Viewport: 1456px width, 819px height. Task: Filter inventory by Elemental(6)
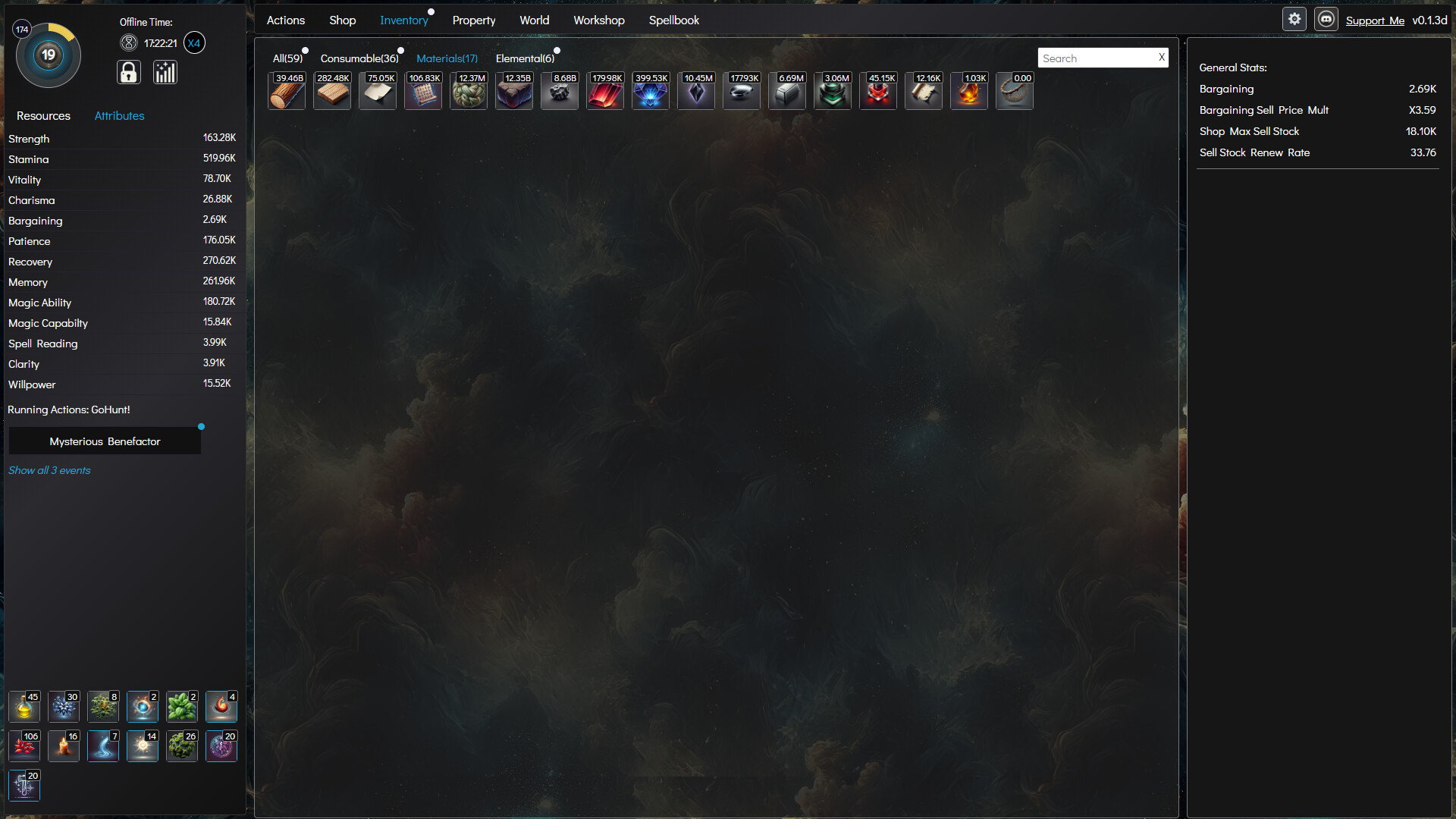[526, 58]
